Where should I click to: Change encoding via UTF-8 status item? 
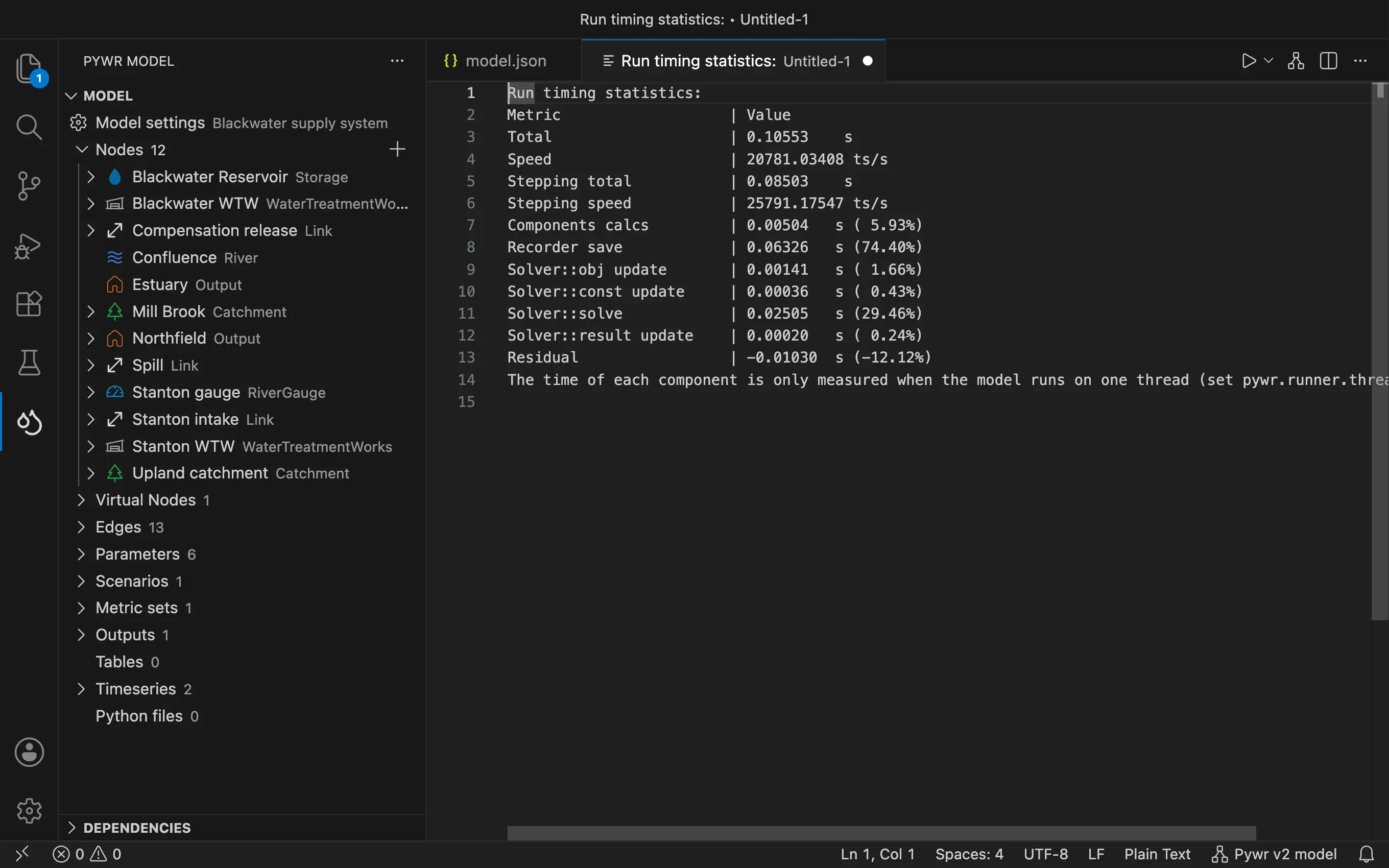1046,854
